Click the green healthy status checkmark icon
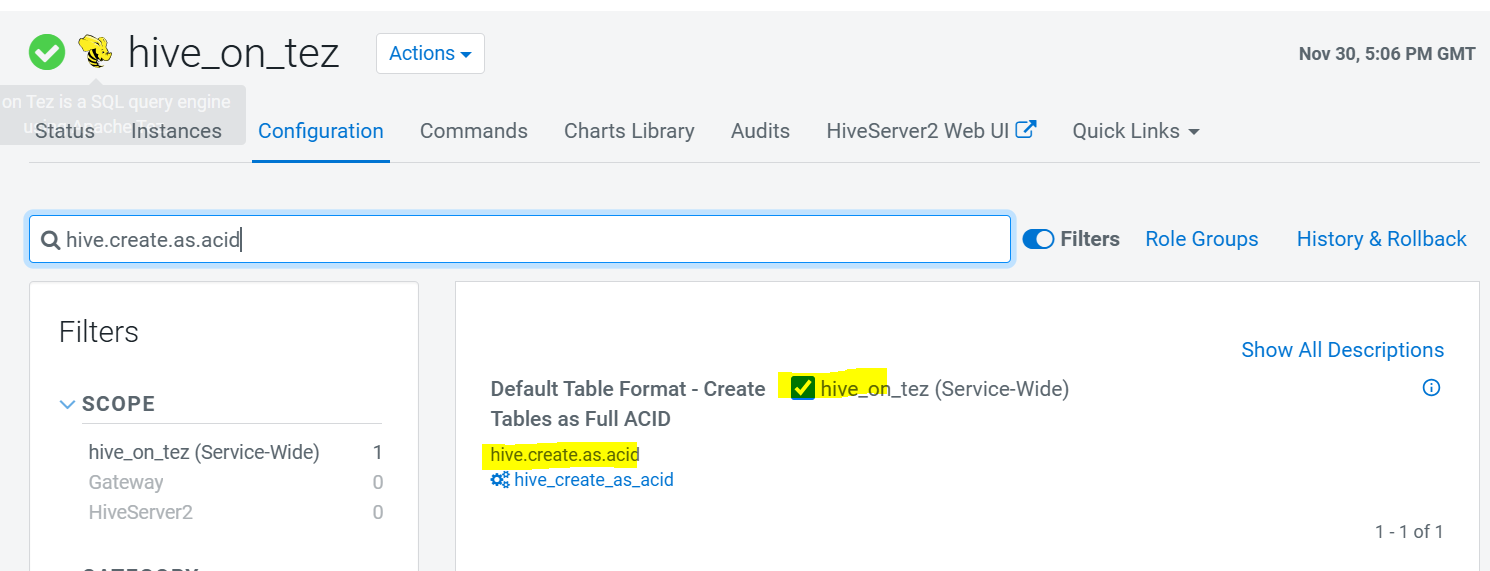Screen dimensions: 1490x571 tap(47, 52)
